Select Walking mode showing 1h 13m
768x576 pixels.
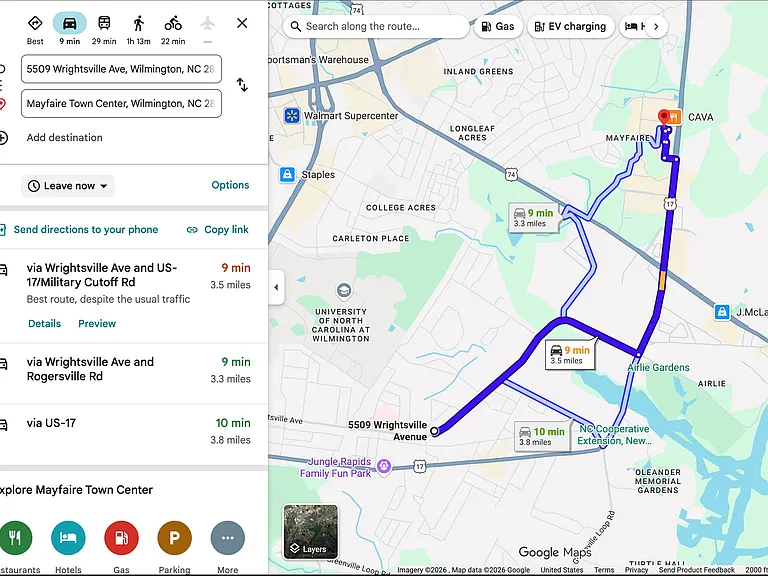point(139,23)
